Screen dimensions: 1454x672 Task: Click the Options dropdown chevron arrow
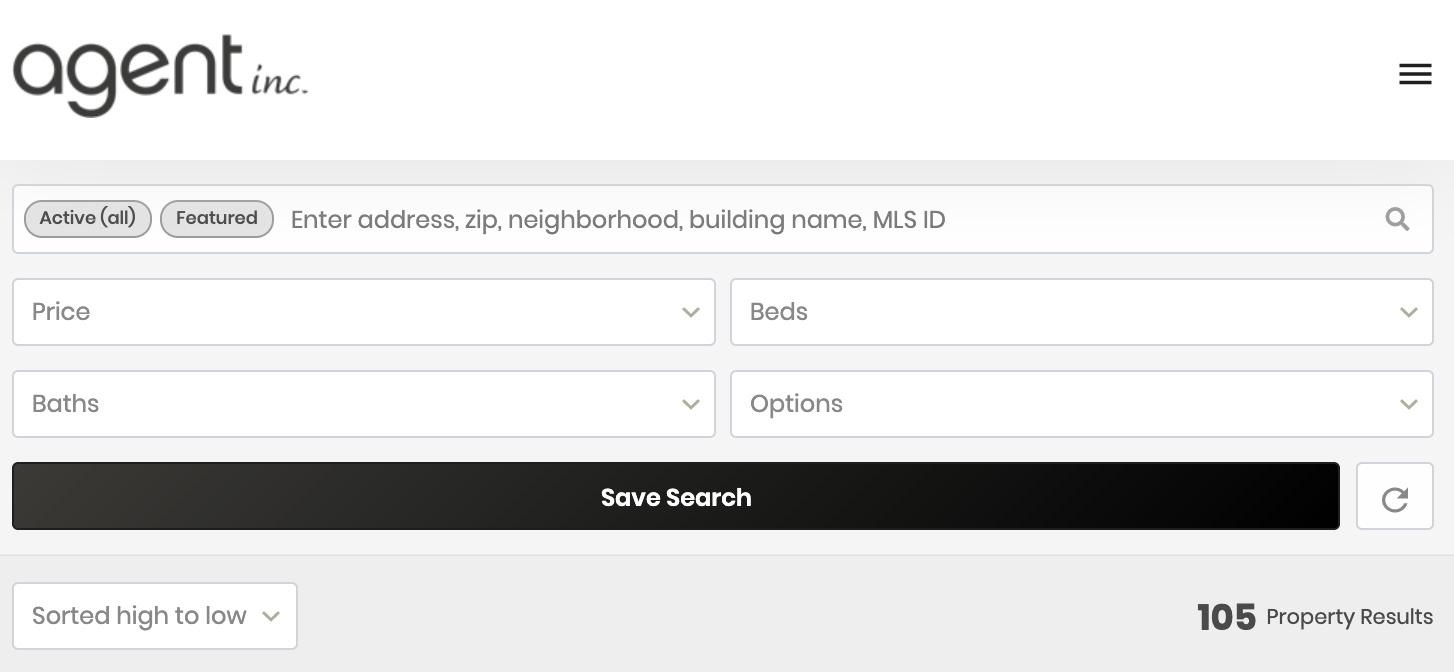tap(1408, 404)
